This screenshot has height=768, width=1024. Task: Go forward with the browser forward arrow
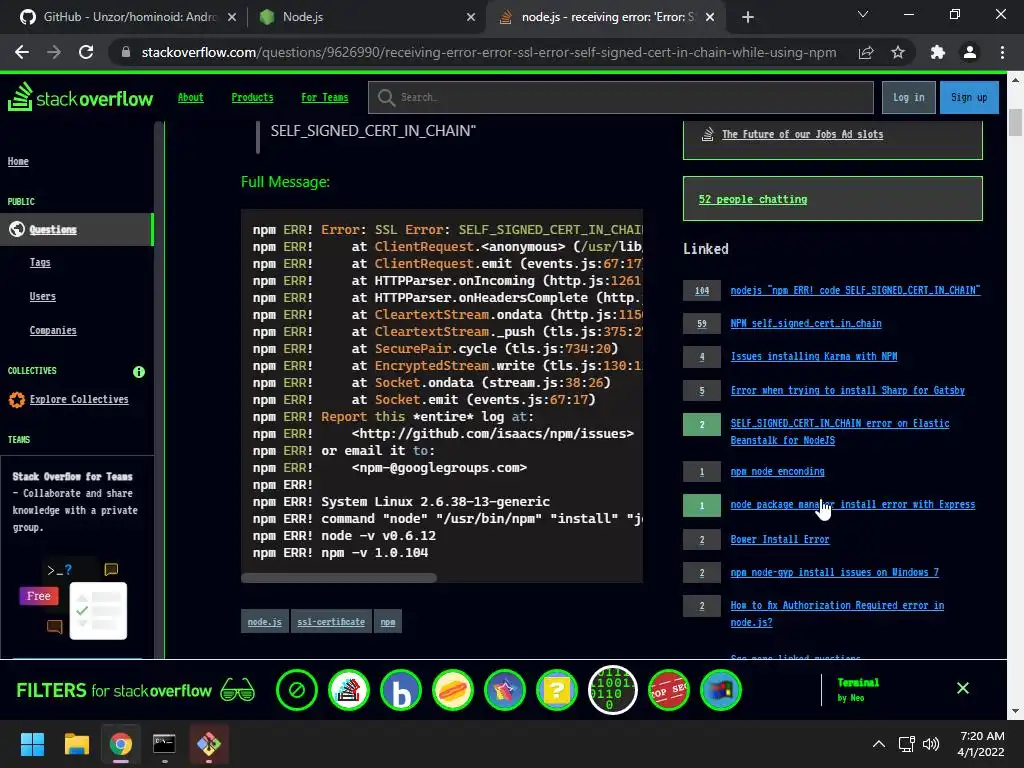click(x=54, y=52)
